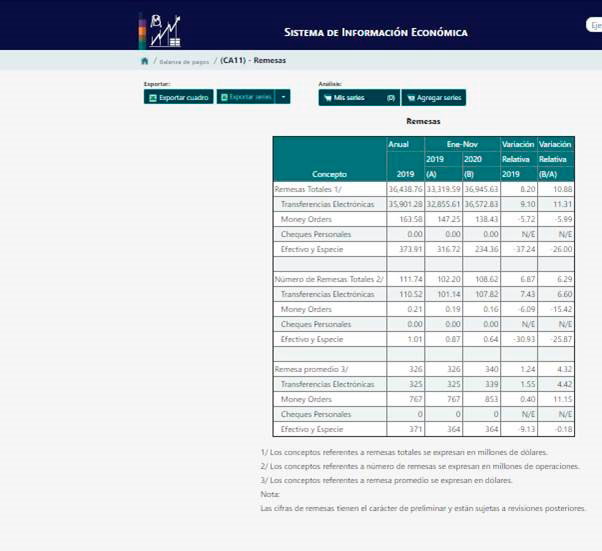
Task: Select the Número de Remesas Totales 2/ row
Action: click(x=329, y=279)
